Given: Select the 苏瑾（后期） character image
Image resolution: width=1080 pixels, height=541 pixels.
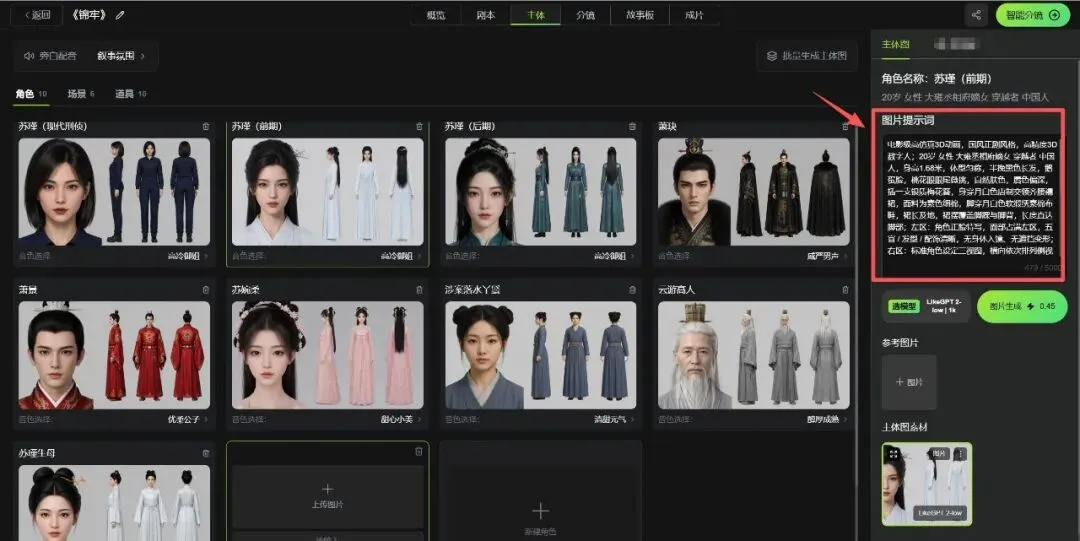Looking at the screenshot, I should click(x=541, y=192).
